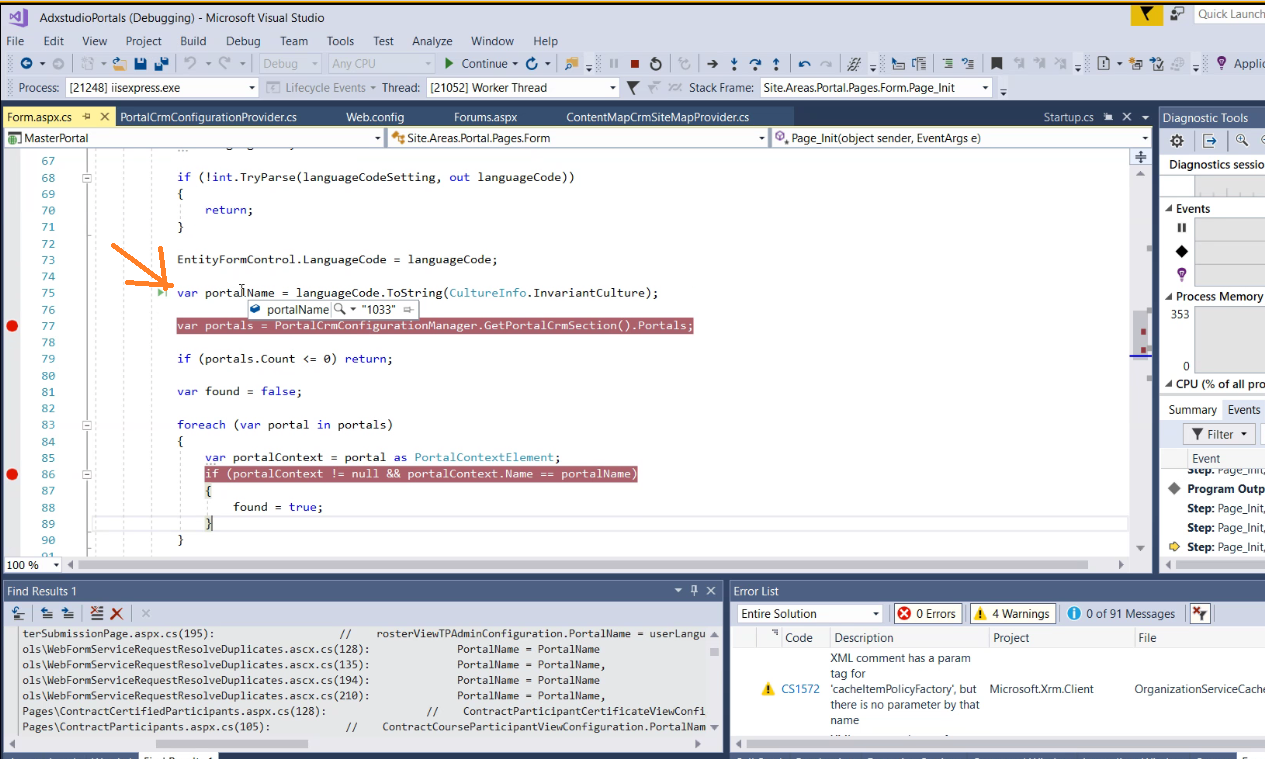Click Zoom In icon in Diagnostic Tools
This screenshot has height=762, width=1272.
point(1241,141)
